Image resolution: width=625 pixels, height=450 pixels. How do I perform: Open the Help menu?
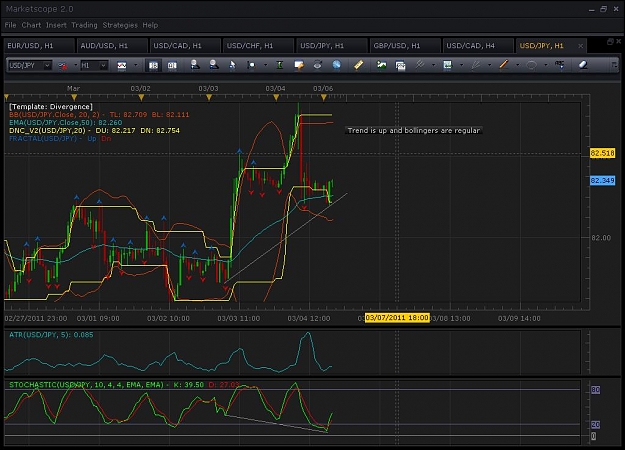tap(150, 25)
